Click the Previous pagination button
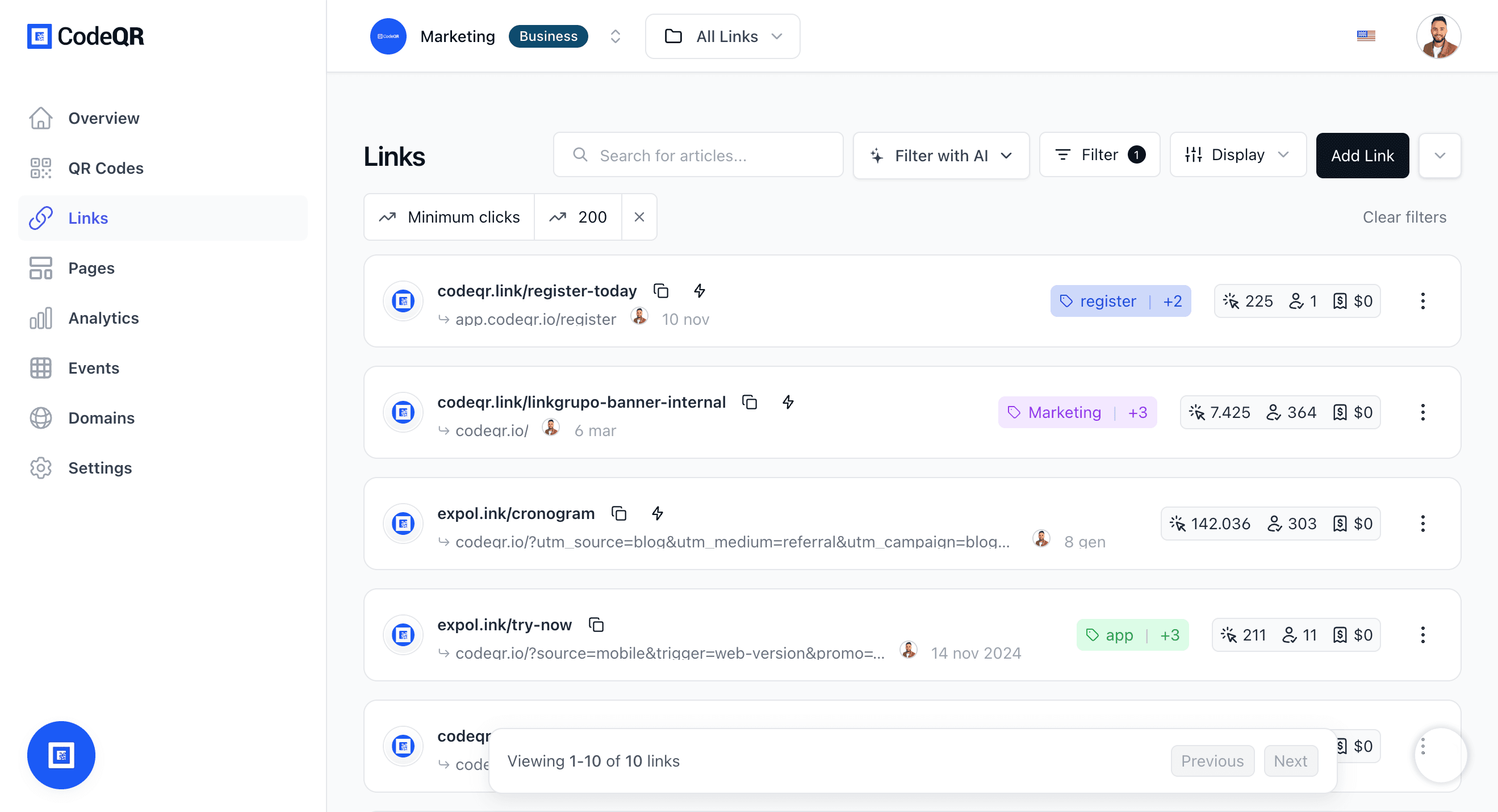Screen dimensions: 1498x812 tap(1212, 761)
